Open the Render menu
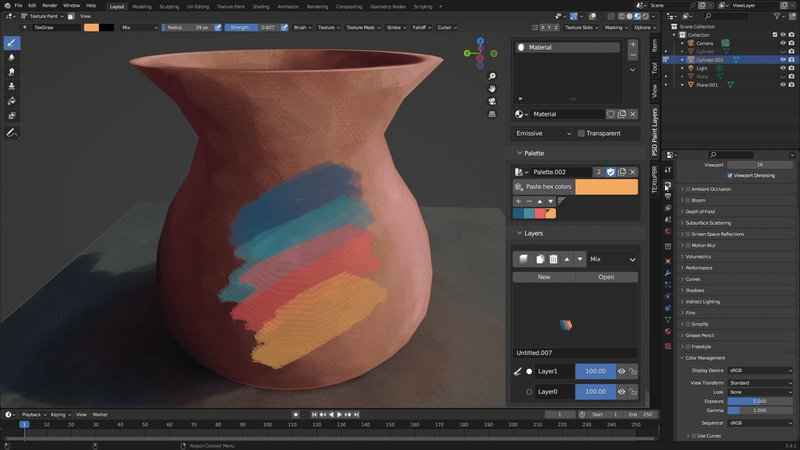800x450 pixels. point(49,6)
